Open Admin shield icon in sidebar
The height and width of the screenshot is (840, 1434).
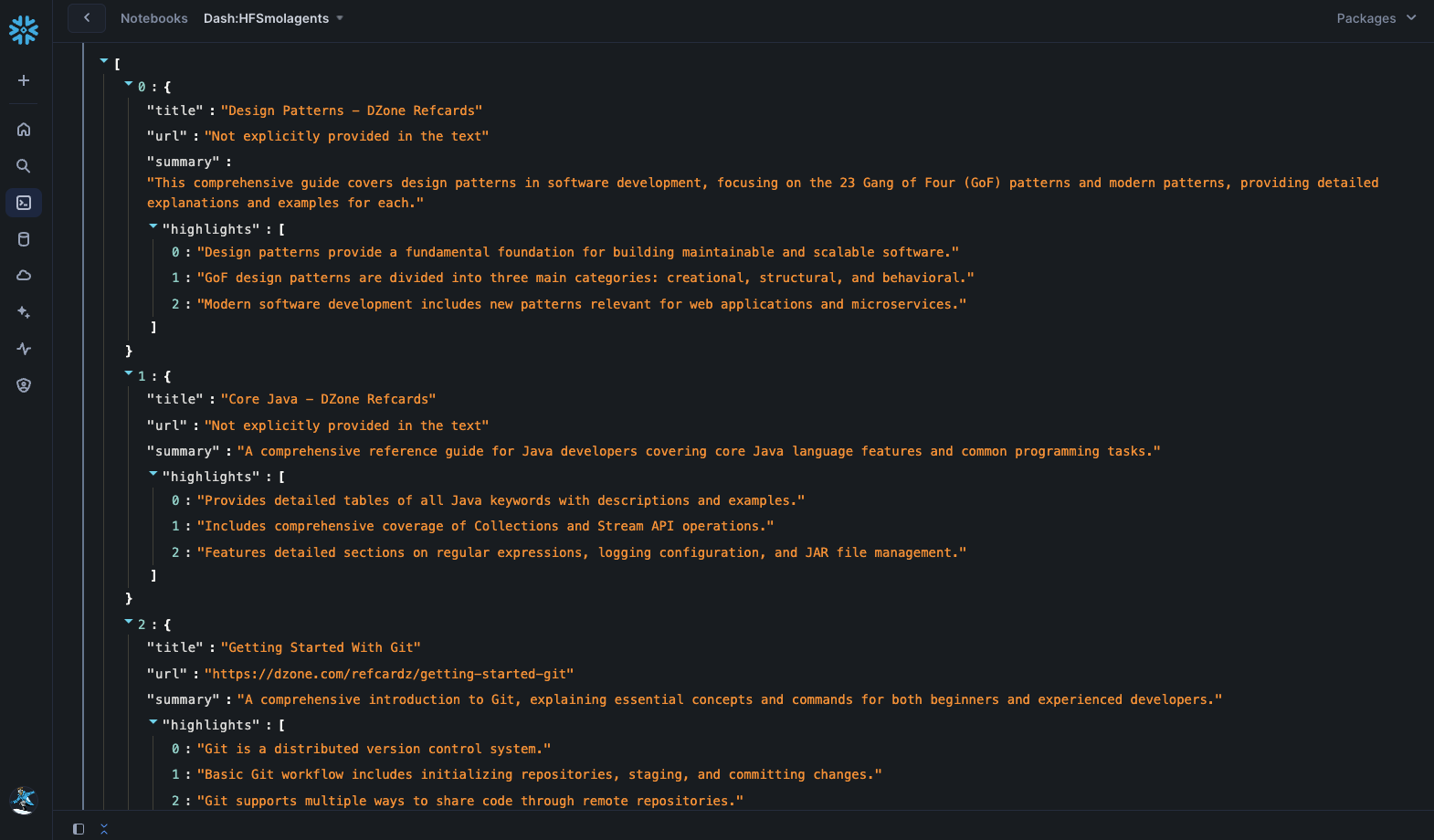tap(24, 385)
